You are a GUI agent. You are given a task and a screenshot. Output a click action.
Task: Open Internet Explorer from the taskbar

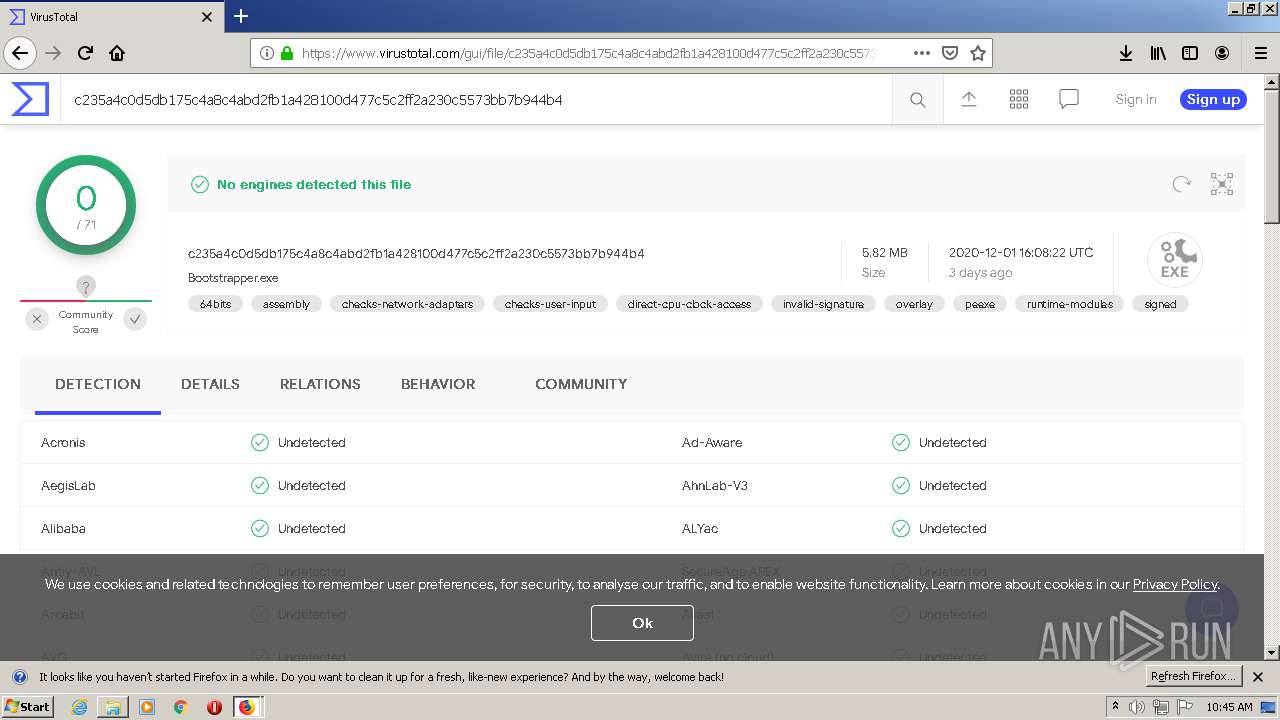[x=79, y=707]
